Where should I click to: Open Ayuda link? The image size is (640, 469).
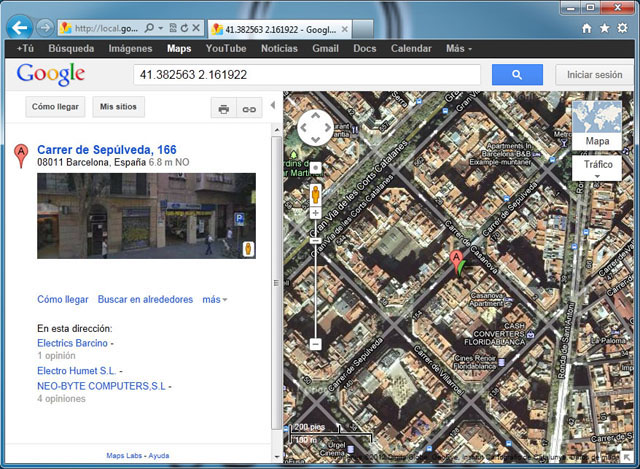(159, 456)
